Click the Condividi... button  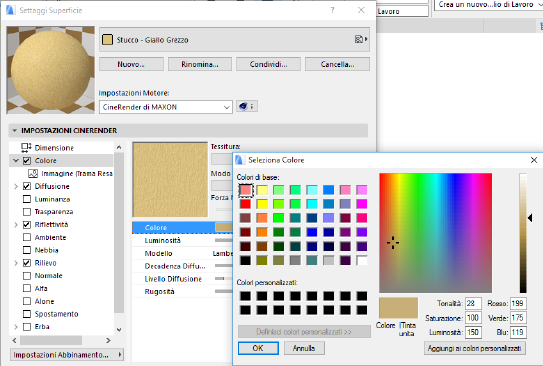click(x=268, y=64)
